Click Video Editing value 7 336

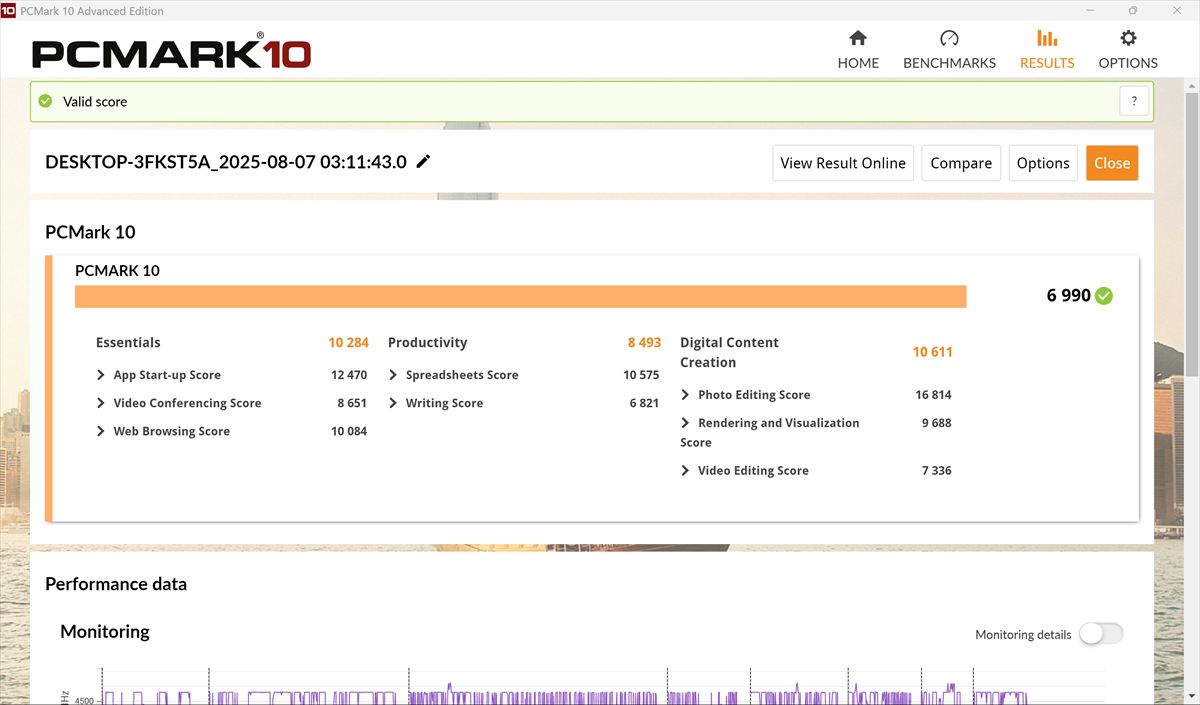coord(937,470)
